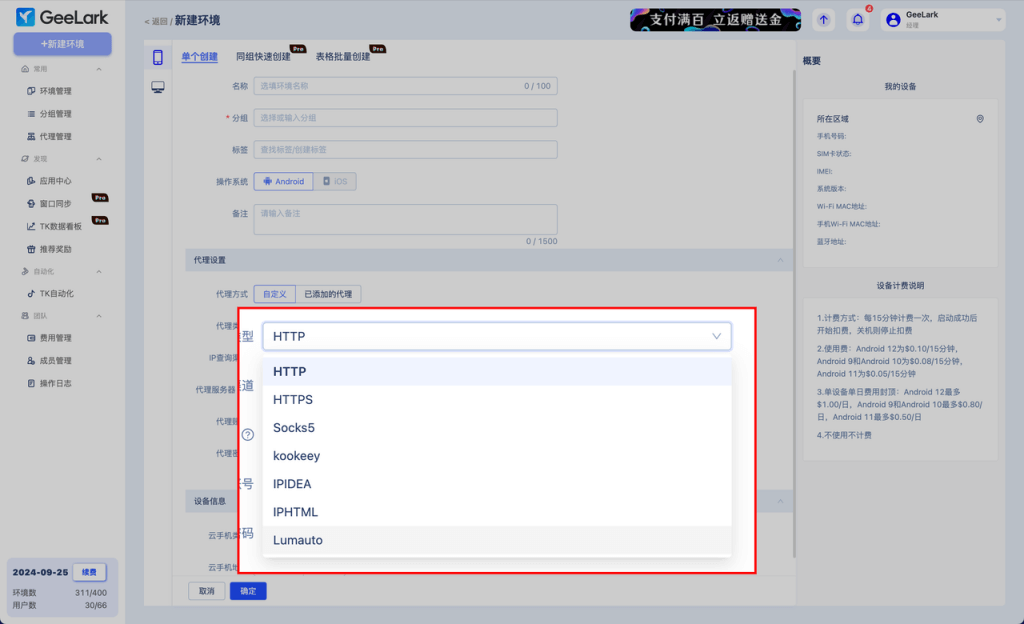Click the upload arrow icon in header
The image size is (1024, 624).
[823, 19]
